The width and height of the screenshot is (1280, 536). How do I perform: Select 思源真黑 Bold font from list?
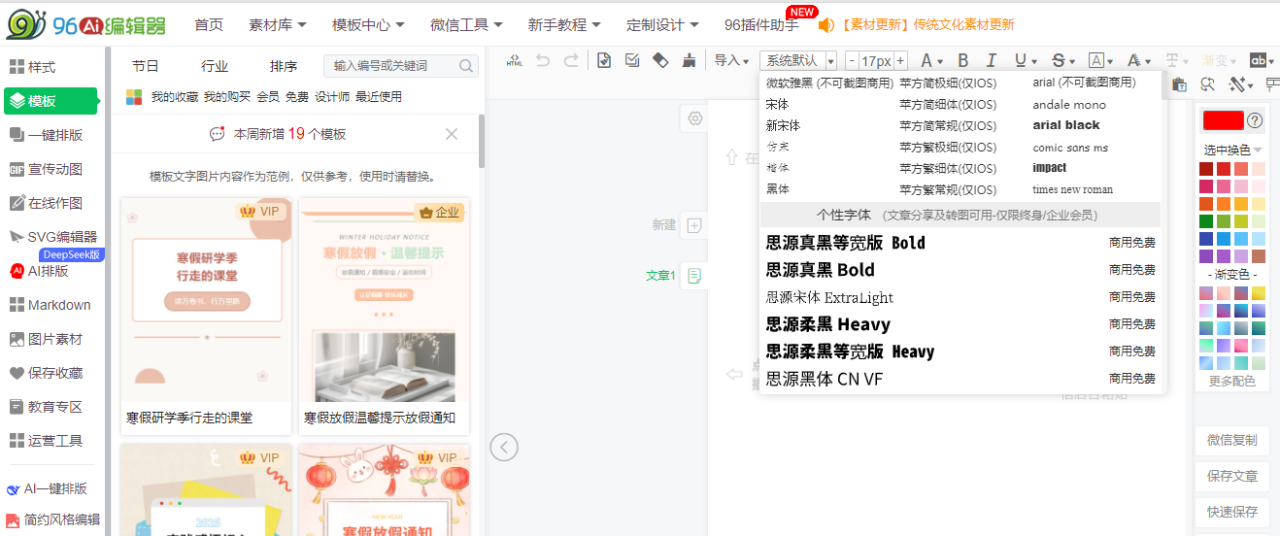pos(820,270)
